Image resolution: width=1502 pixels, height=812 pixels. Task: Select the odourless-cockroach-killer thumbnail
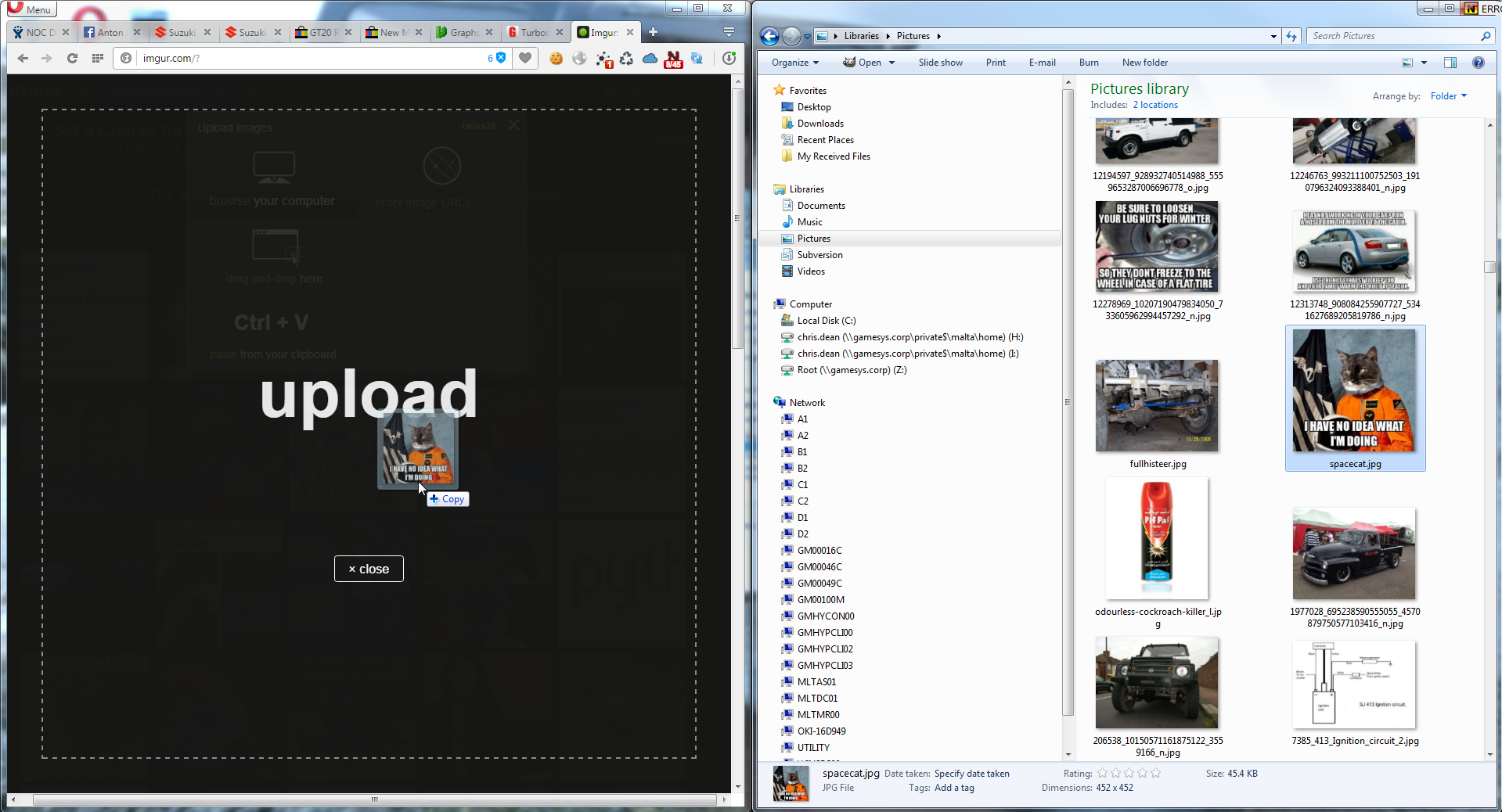pos(1157,539)
